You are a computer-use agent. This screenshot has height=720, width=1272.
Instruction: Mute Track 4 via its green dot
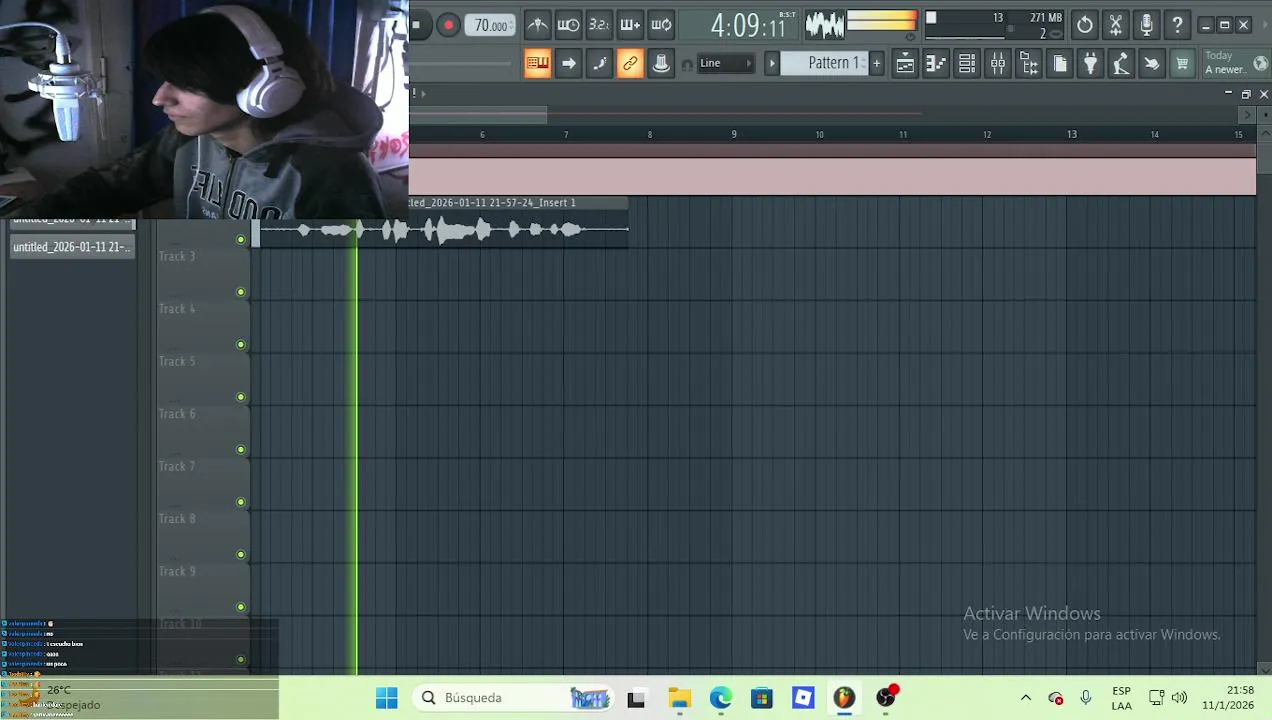240,345
